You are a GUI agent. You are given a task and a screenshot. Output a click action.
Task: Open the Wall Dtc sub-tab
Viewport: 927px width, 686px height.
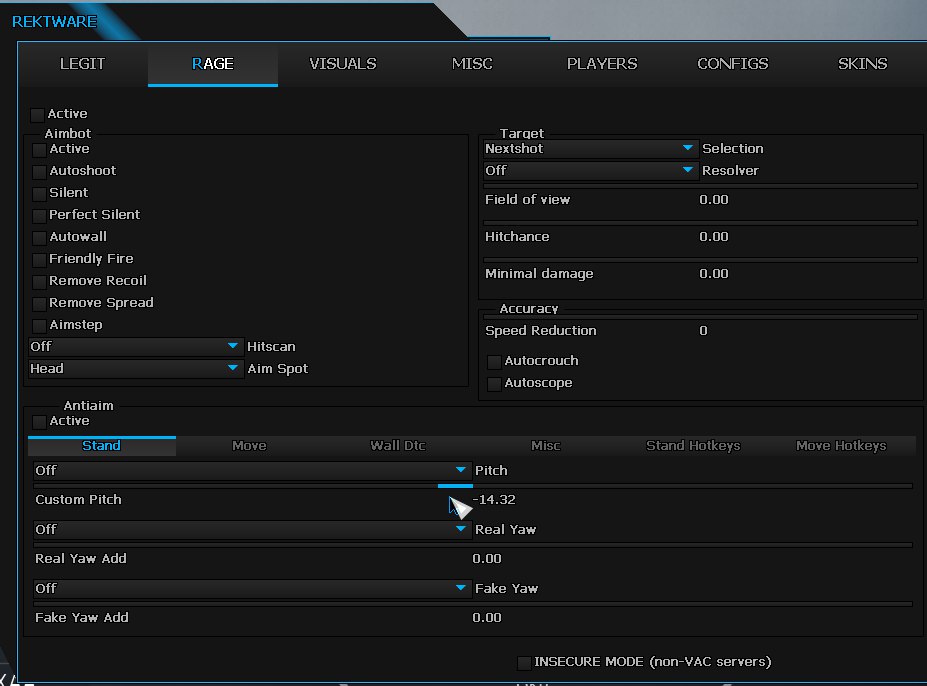pyautogui.click(x=398, y=446)
